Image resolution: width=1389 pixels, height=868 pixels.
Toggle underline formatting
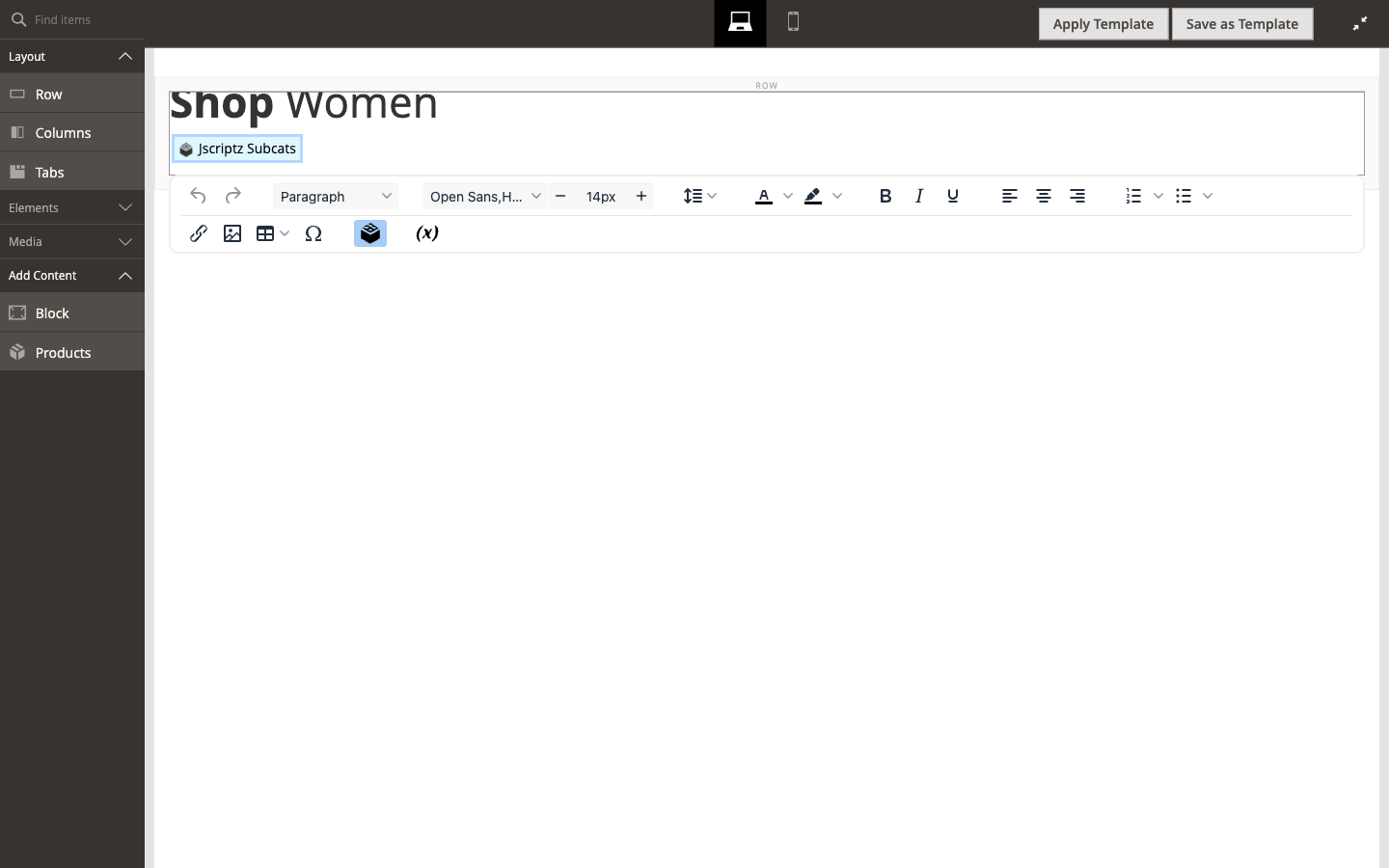click(953, 195)
